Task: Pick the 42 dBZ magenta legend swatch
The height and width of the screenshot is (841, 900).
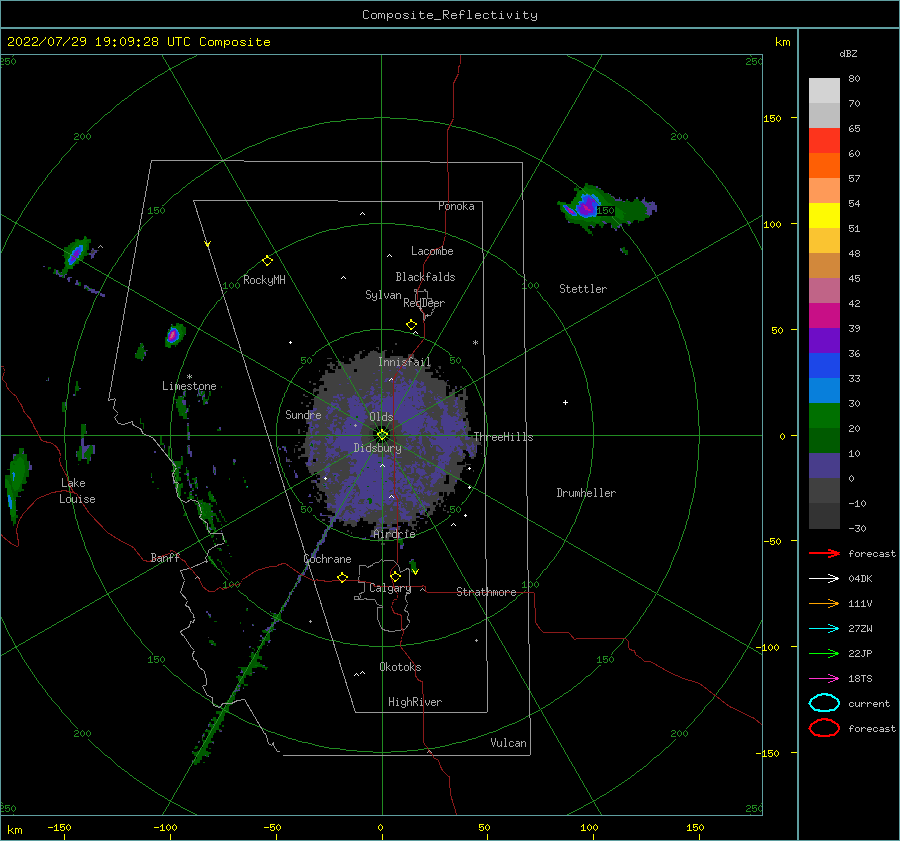Action: 824,315
